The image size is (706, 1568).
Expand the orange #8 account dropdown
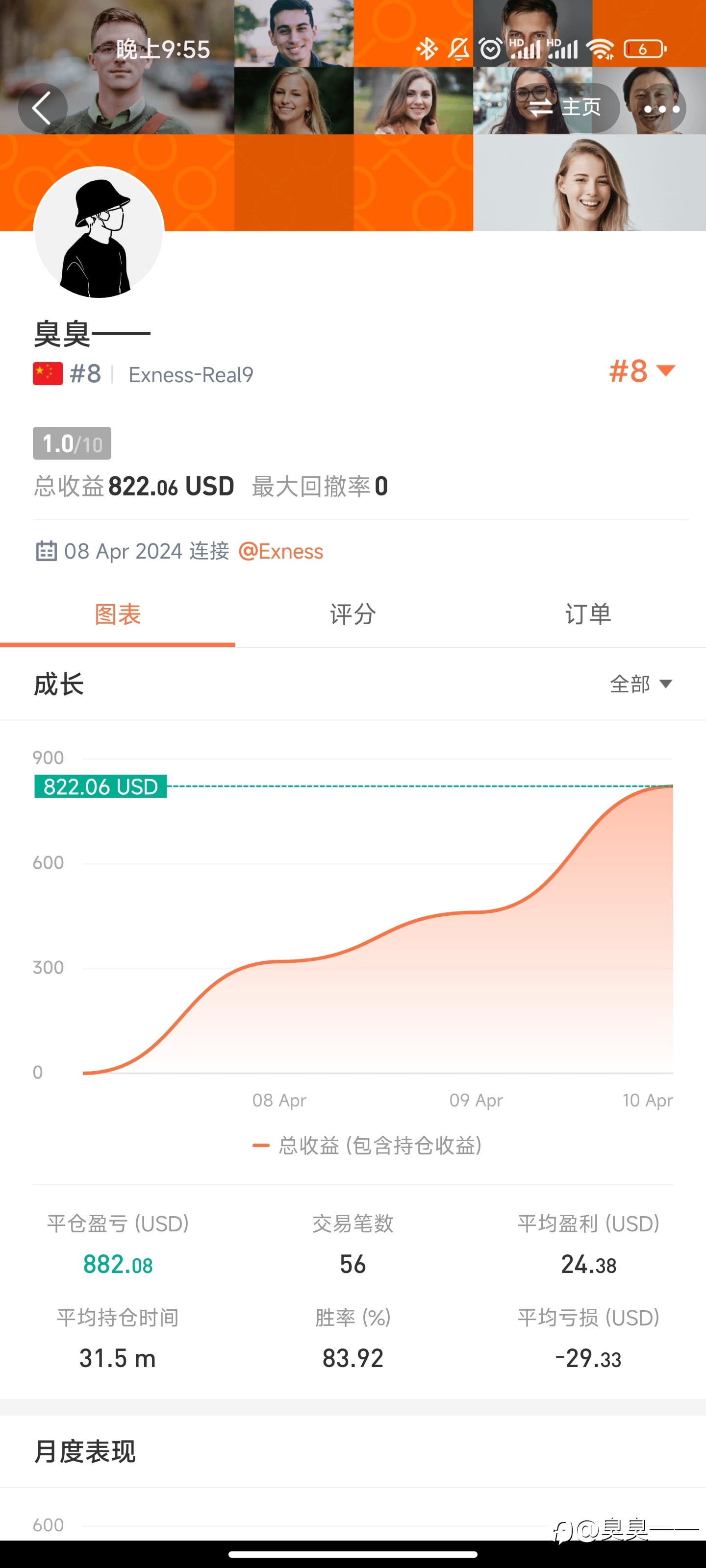[641, 371]
